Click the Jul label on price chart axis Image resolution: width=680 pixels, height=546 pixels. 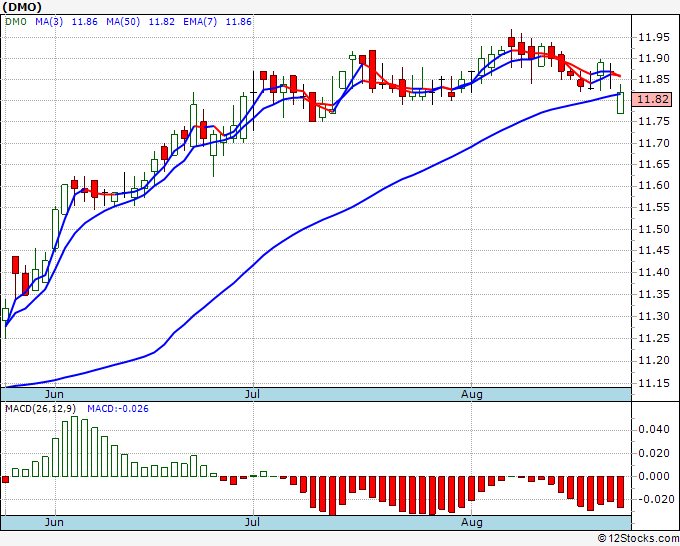(252, 394)
